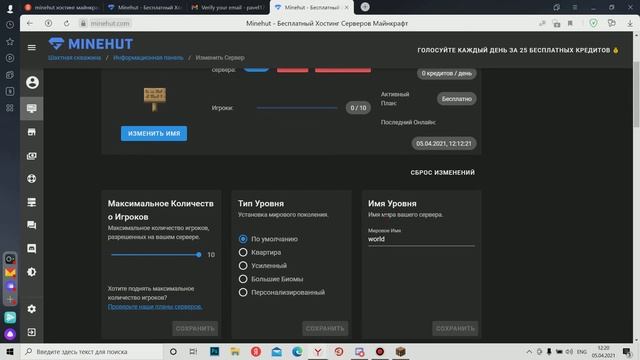Image resolution: width=640 pixels, height=360 pixels.
Task: Click the players 0/10 progress bar
Action: (x=297, y=108)
